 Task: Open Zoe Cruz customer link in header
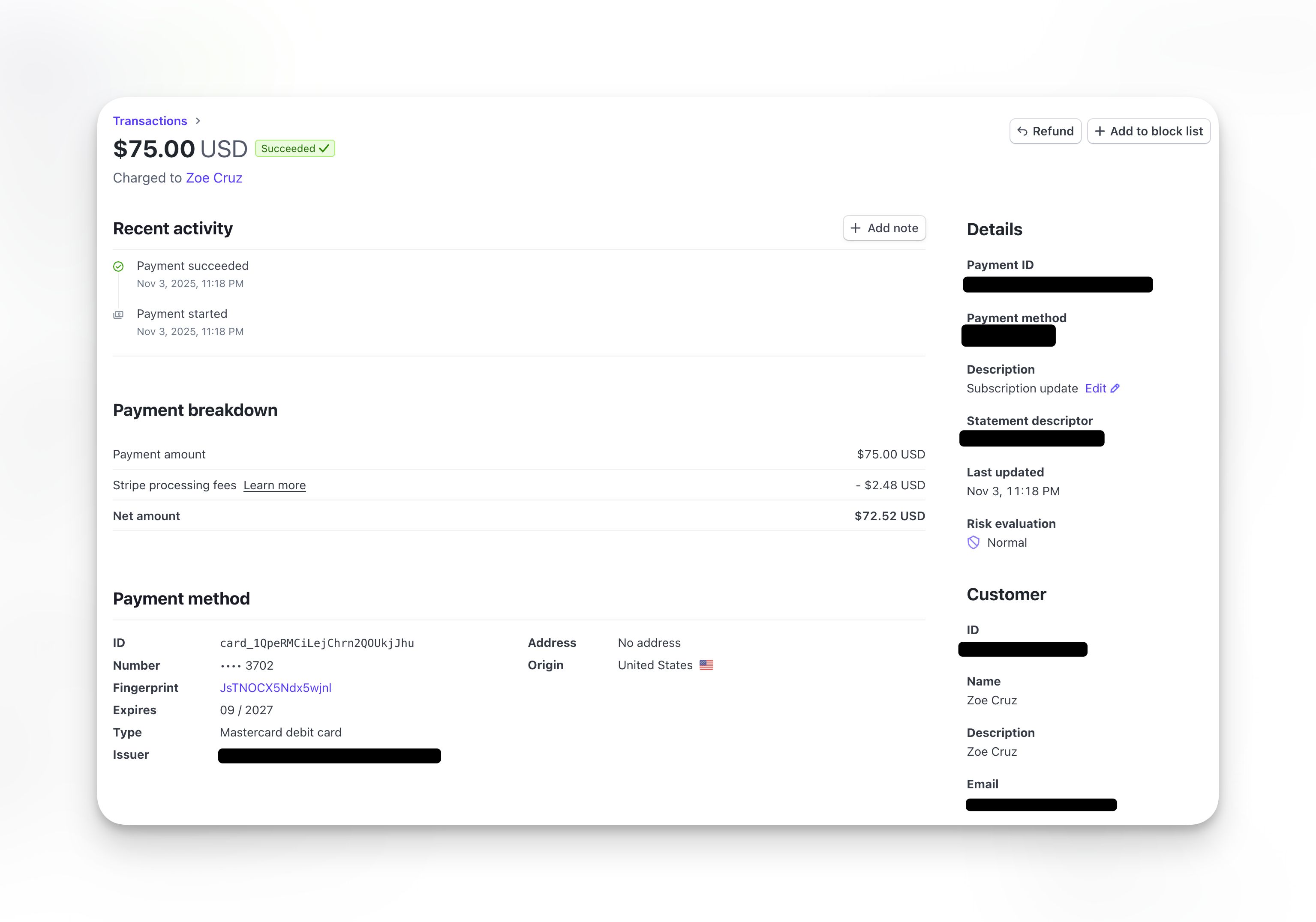[214, 178]
